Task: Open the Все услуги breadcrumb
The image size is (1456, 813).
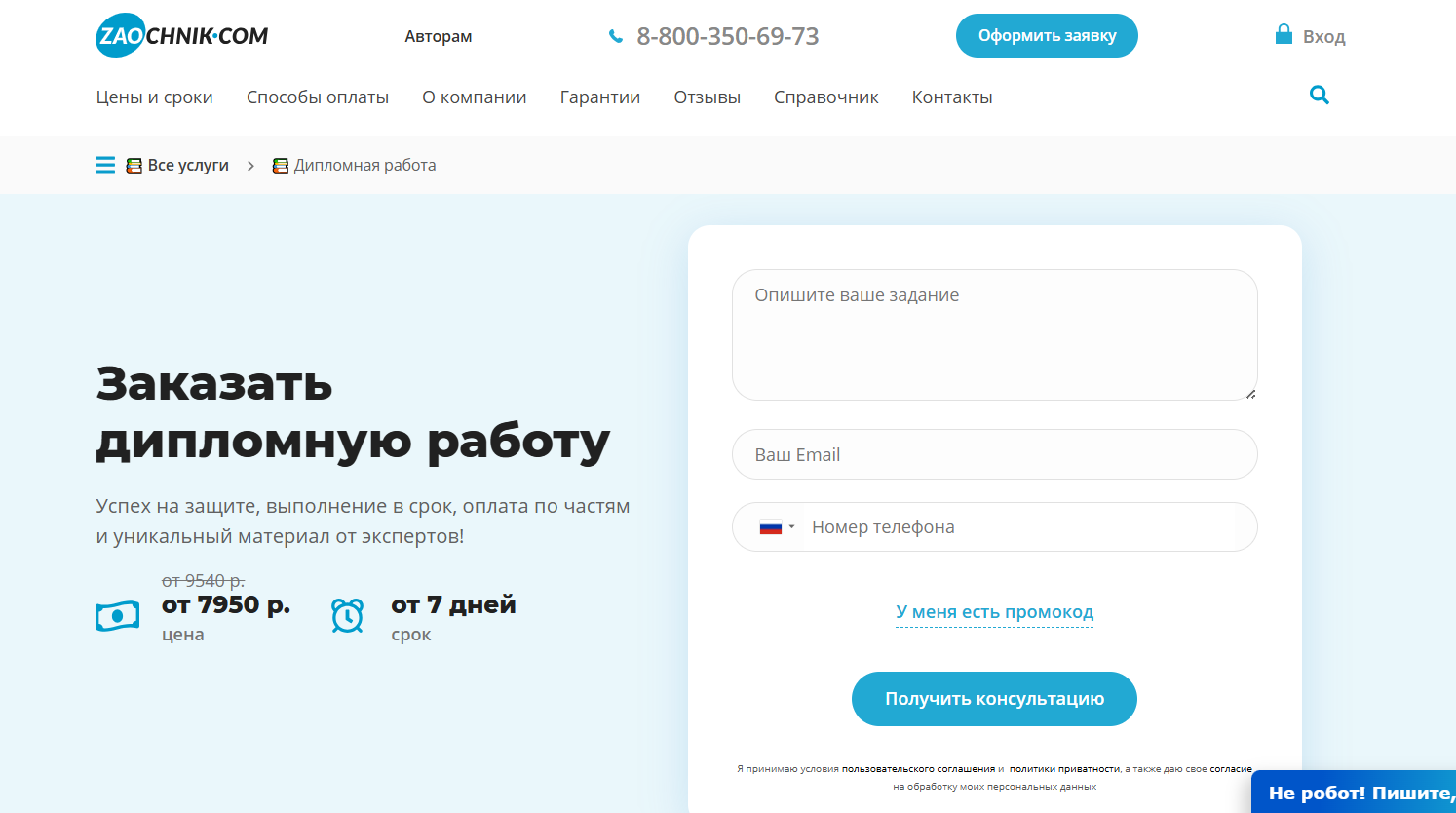Action: tap(187, 165)
